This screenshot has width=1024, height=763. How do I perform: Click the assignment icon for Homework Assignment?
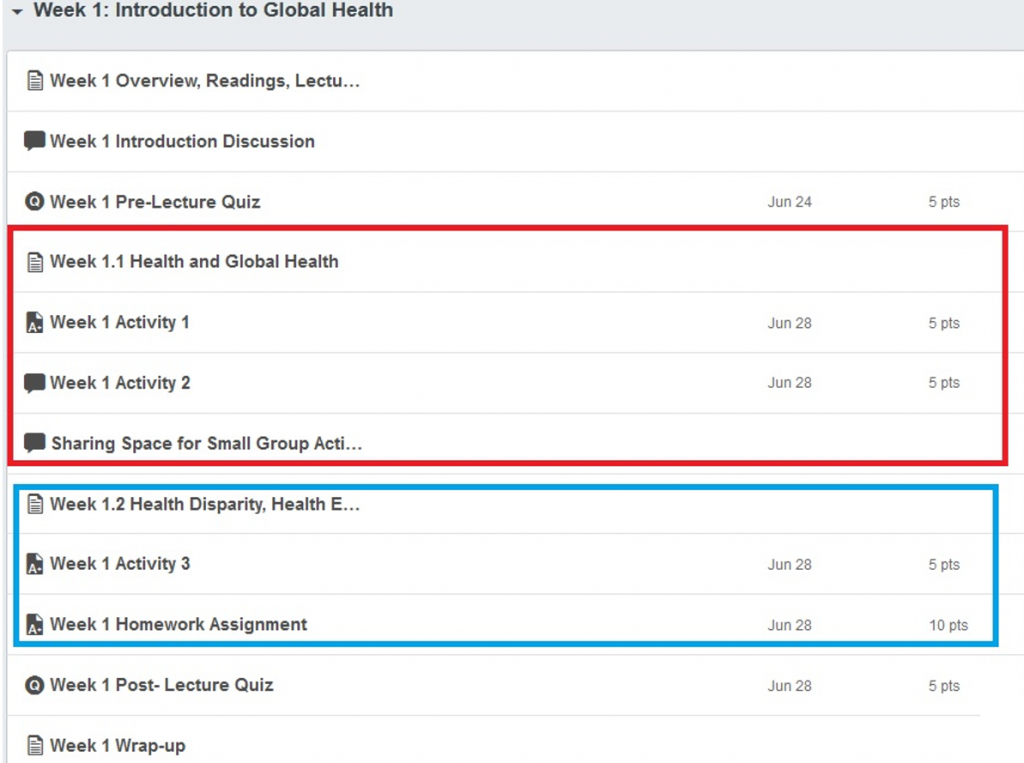(35, 625)
